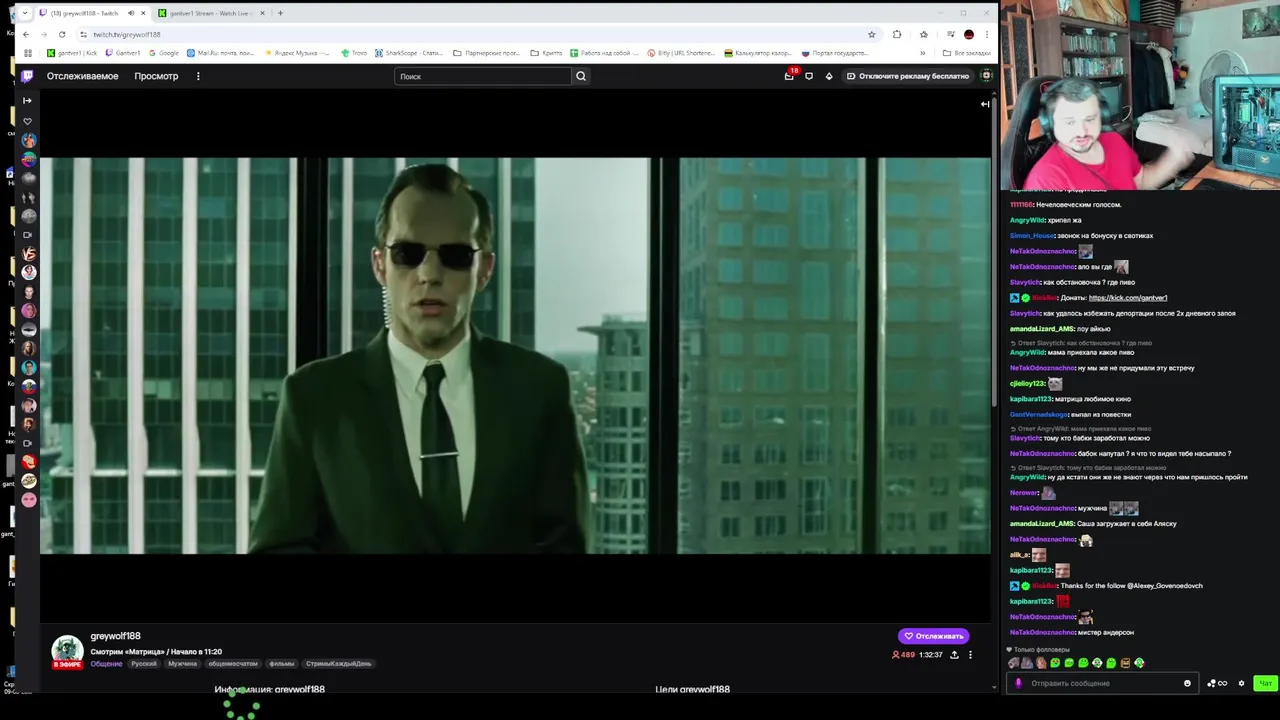Open chat settings gear icon
Viewport: 1280px width, 720px height.
click(1242, 684)
